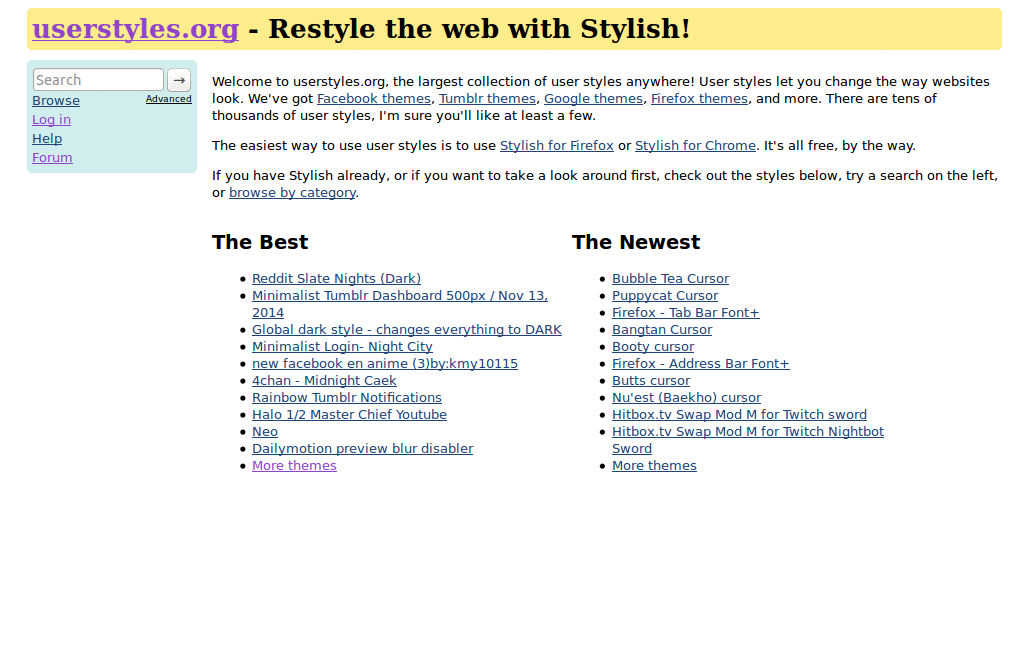
Task: Visit the Forum sidebar link
Action: click(52, 157)
